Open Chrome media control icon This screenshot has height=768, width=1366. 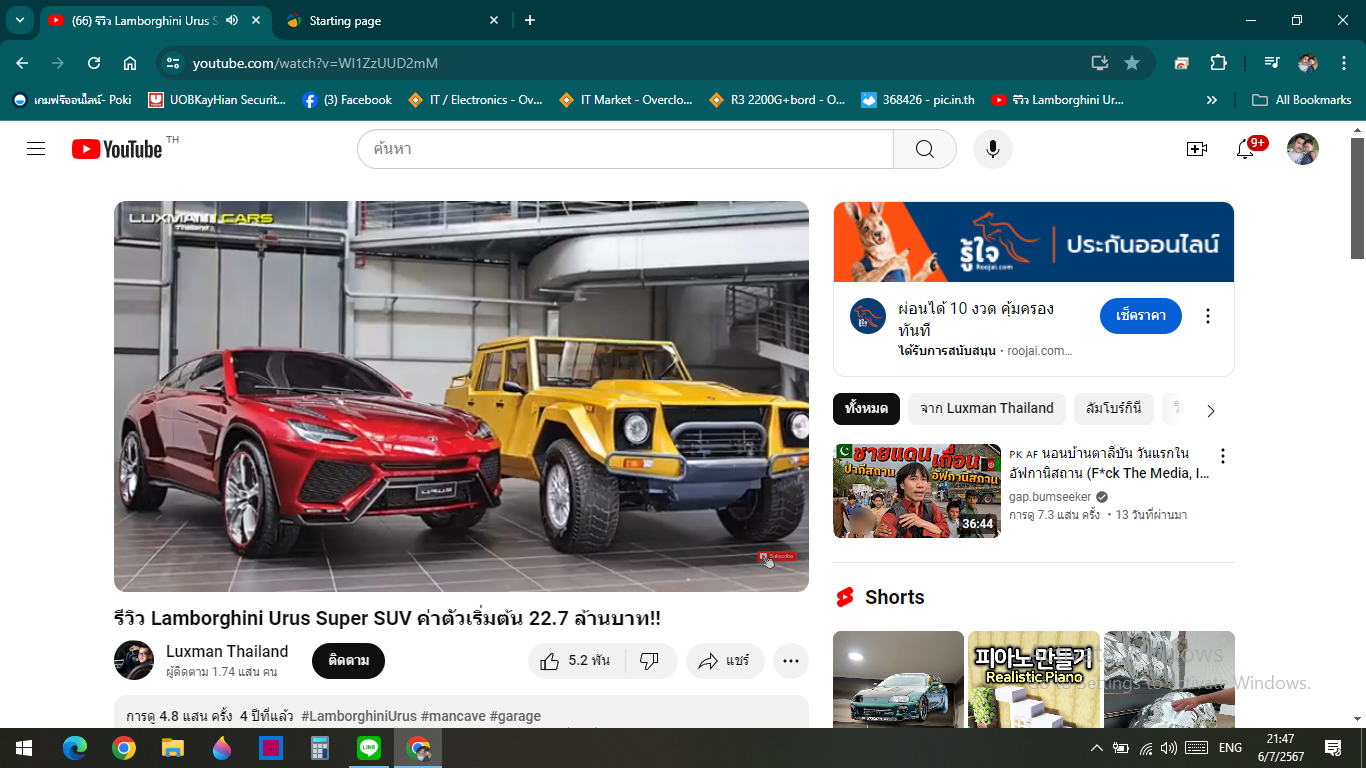coord(1271,63)
